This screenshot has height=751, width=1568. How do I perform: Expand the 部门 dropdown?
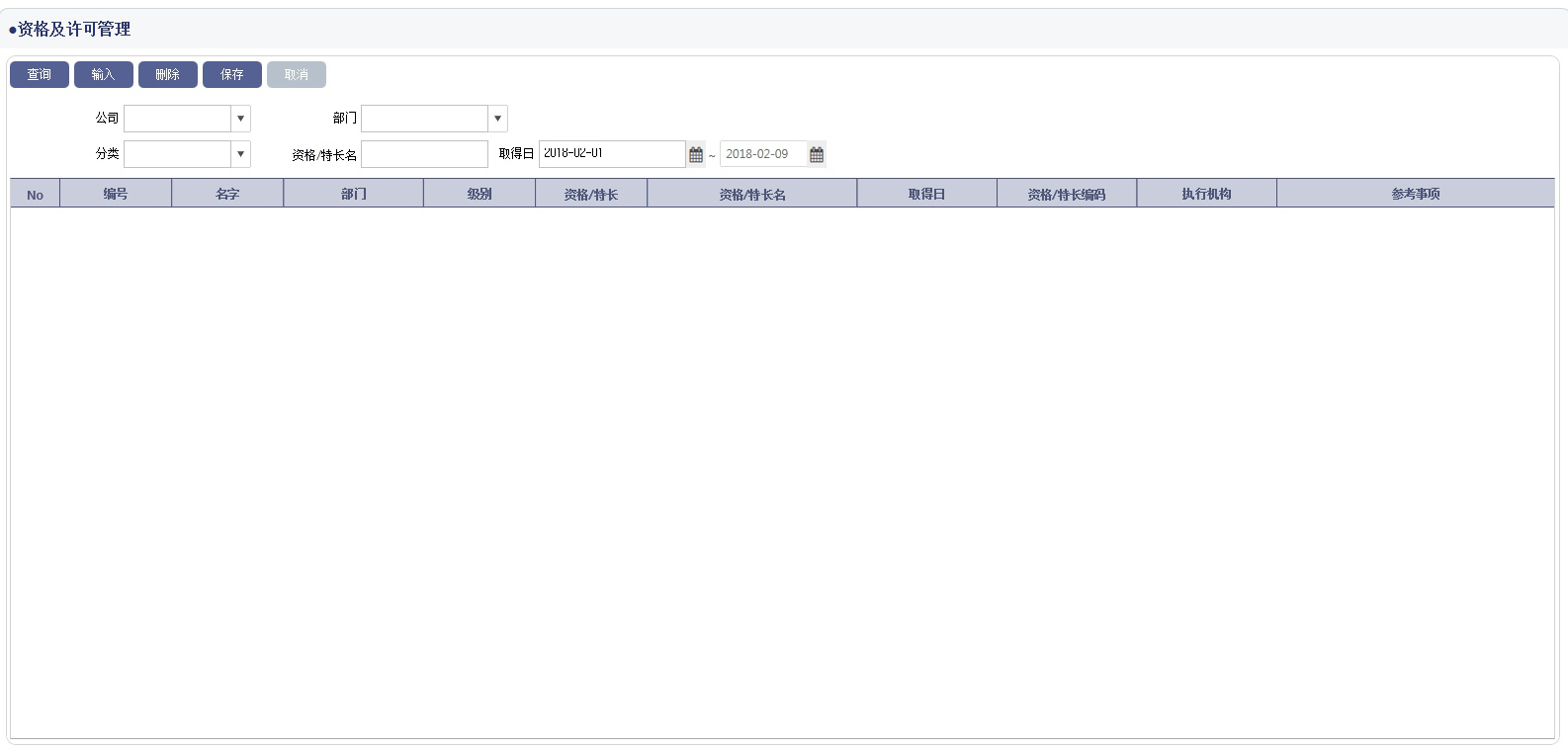497,119
